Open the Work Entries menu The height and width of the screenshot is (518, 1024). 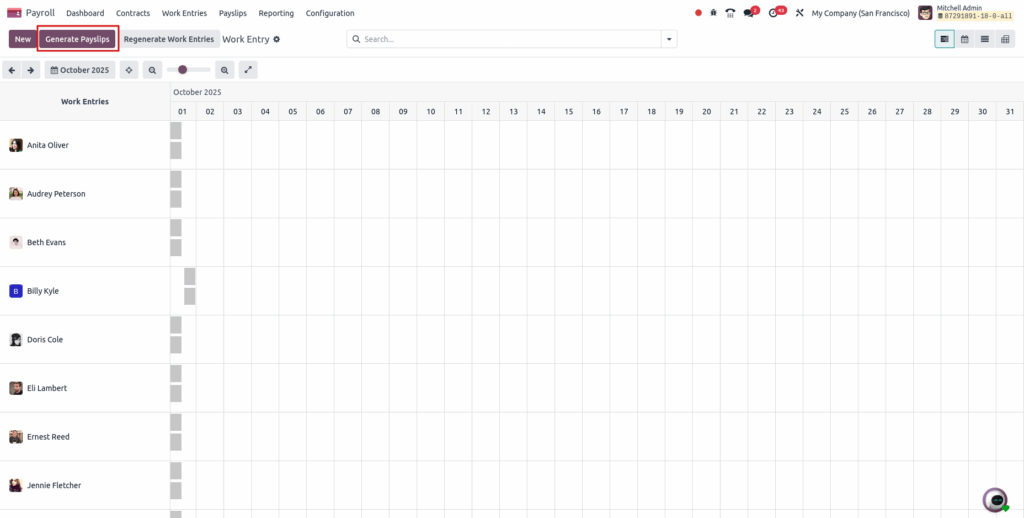tap(184, 13)
